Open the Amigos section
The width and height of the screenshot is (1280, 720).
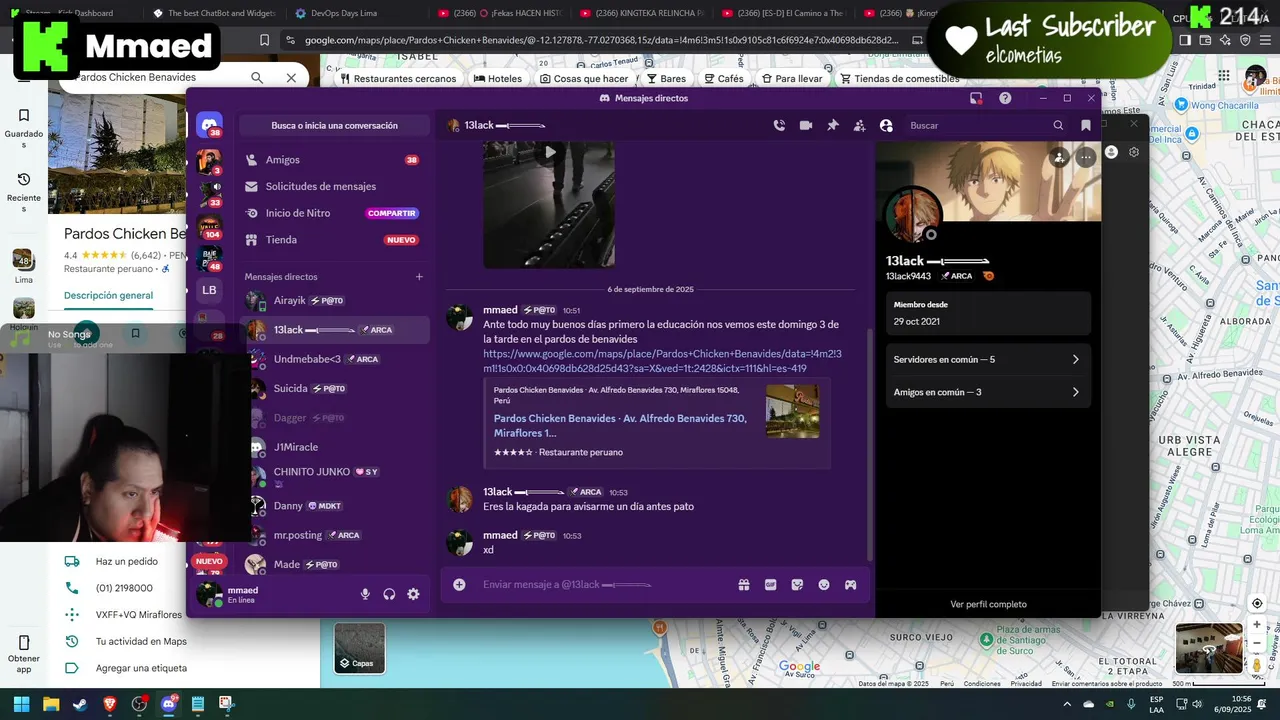334,160
